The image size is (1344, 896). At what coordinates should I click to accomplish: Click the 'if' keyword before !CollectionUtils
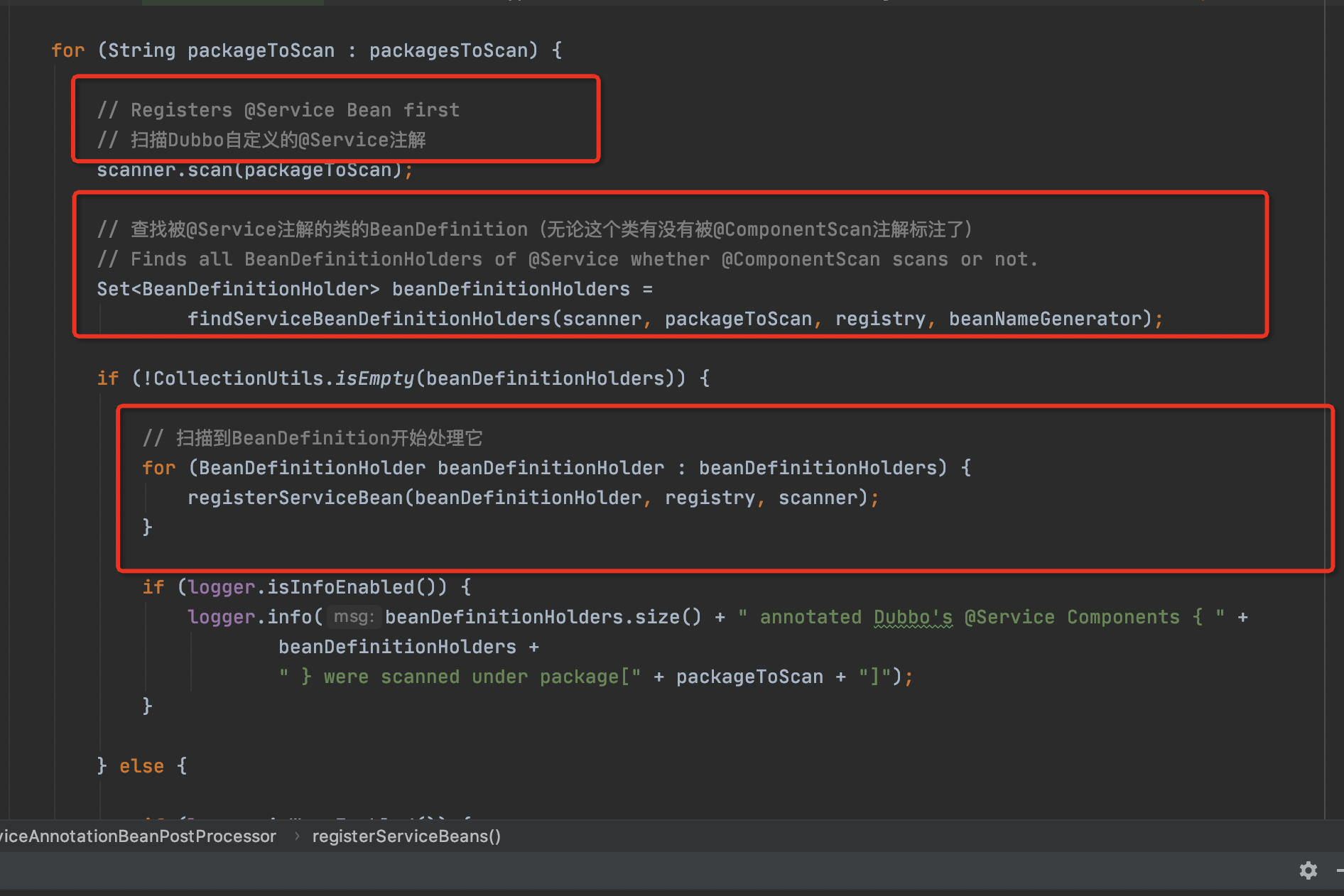107,378
